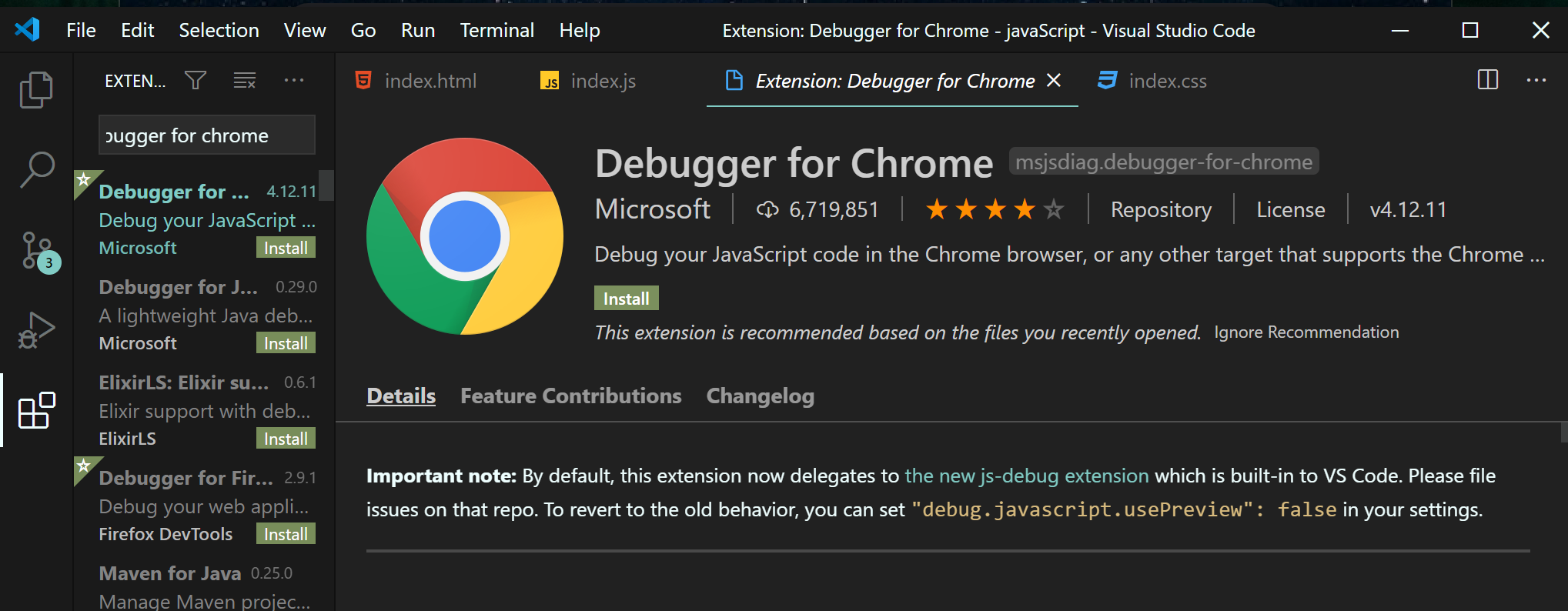This screenshot has width=1568, height=611.
Task: Open the Run menu
Action: coord(418,30)
